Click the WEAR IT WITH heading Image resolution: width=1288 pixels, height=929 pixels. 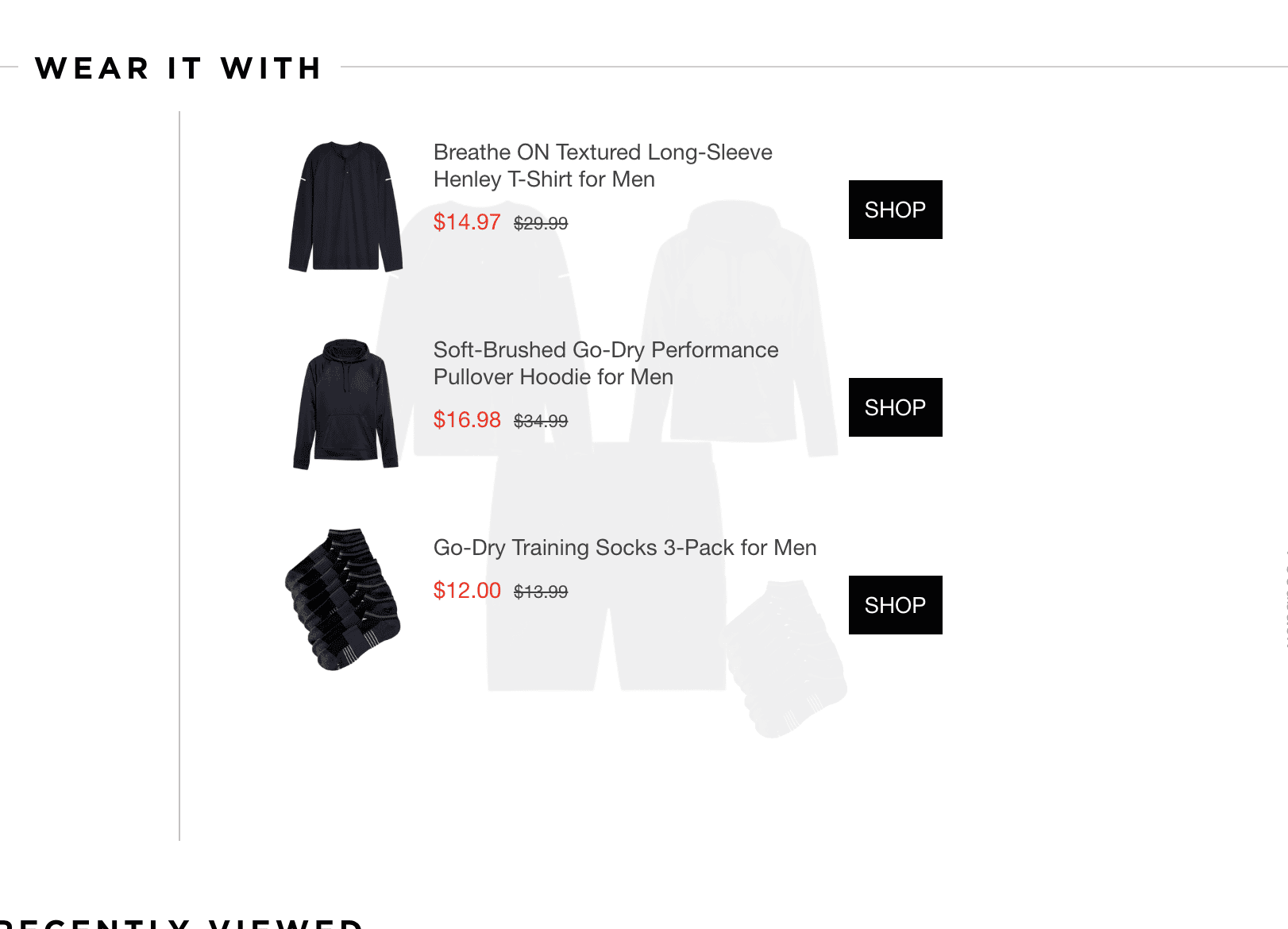(179, 68)
